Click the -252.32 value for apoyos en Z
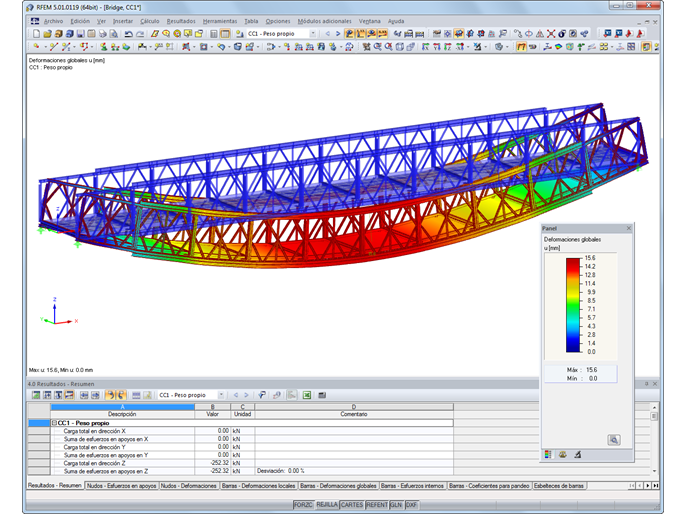 219,471
